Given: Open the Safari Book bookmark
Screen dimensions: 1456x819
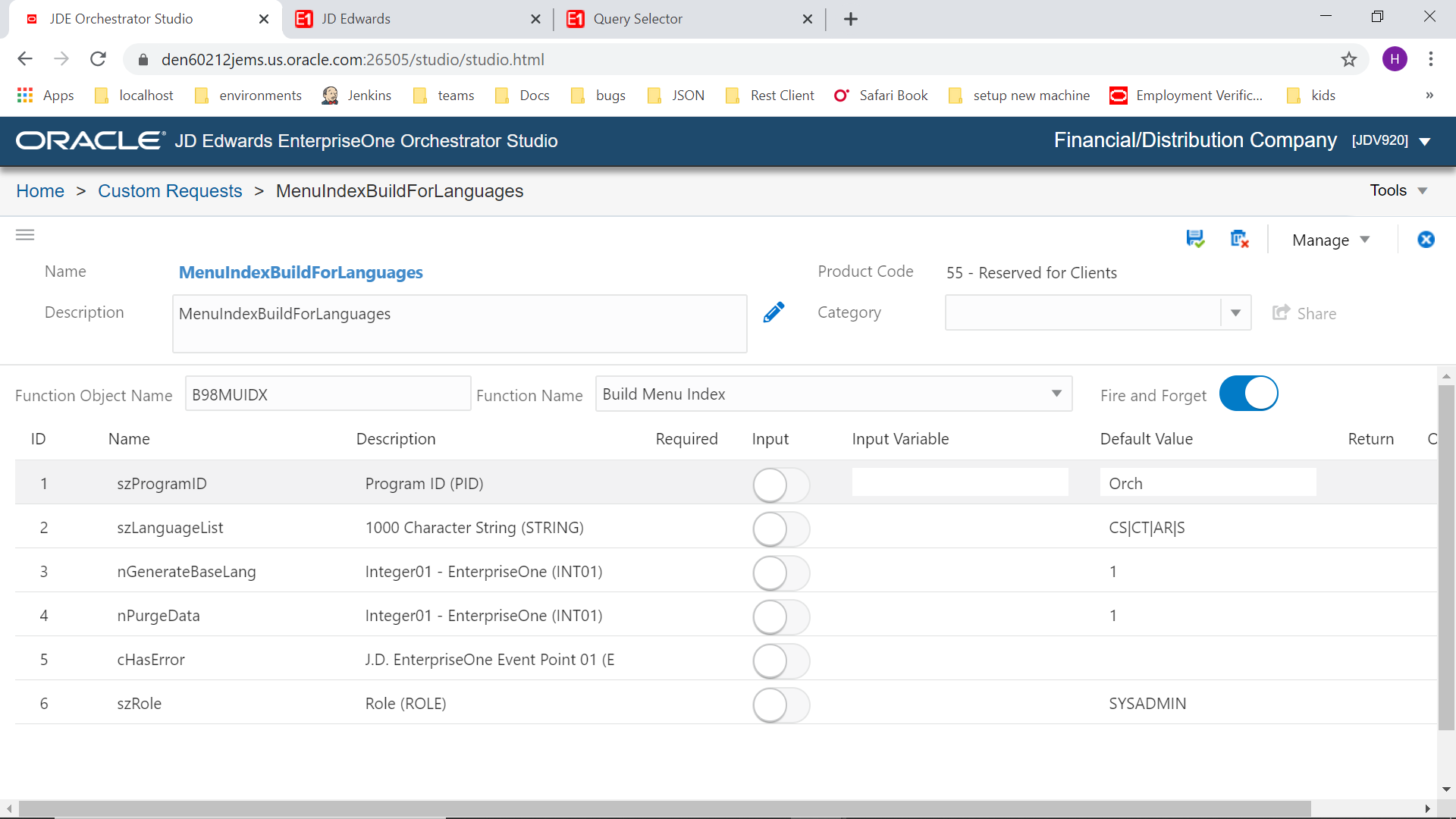Looking at the screenshot, I should pyautogui.click(x=881, y=96).
